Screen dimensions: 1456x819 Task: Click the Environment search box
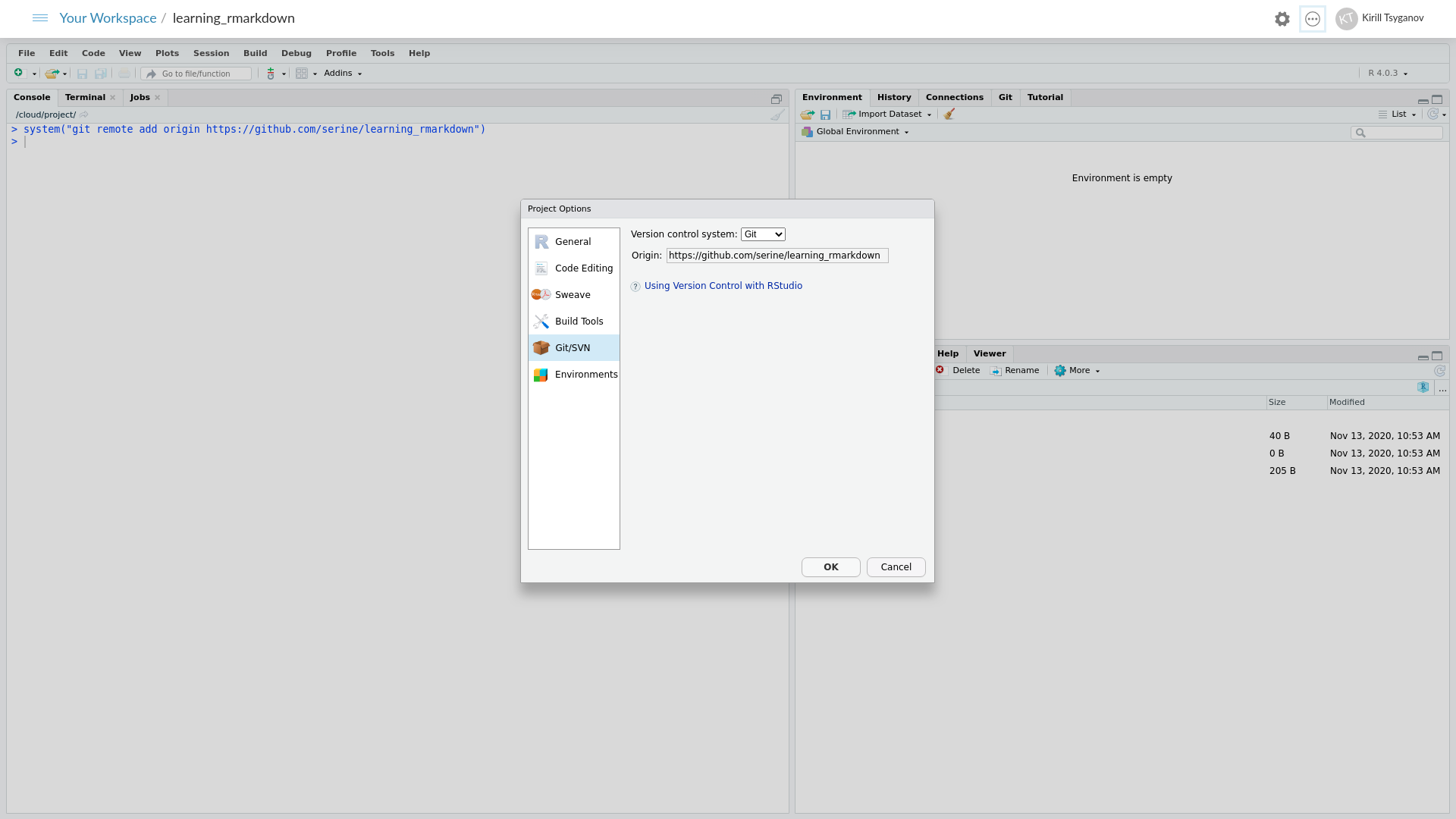(1397, 133)
